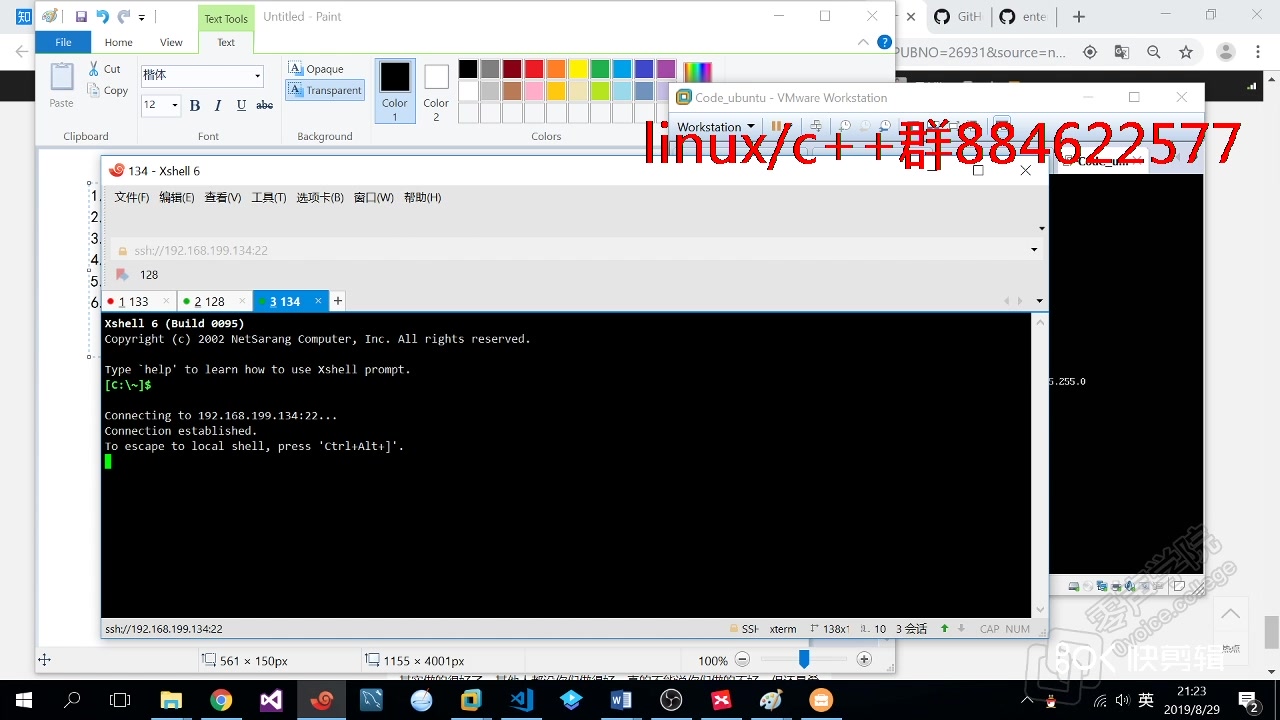Open the Windows notification center
Viewport: 1280px width, 720px height.
pos(1248,700)
